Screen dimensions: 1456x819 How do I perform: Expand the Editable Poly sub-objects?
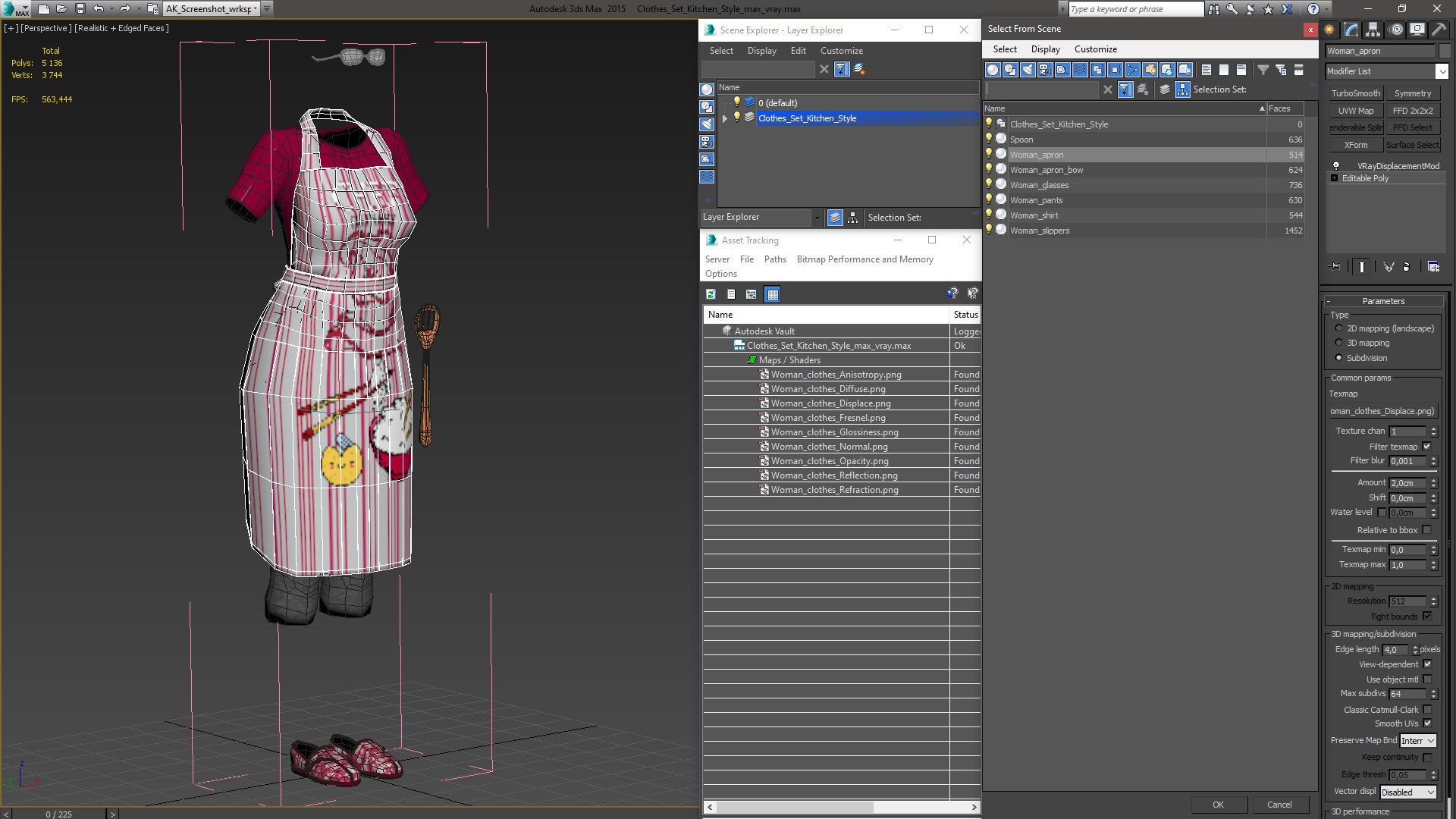pyautogui.click(x=1334, y=178)
